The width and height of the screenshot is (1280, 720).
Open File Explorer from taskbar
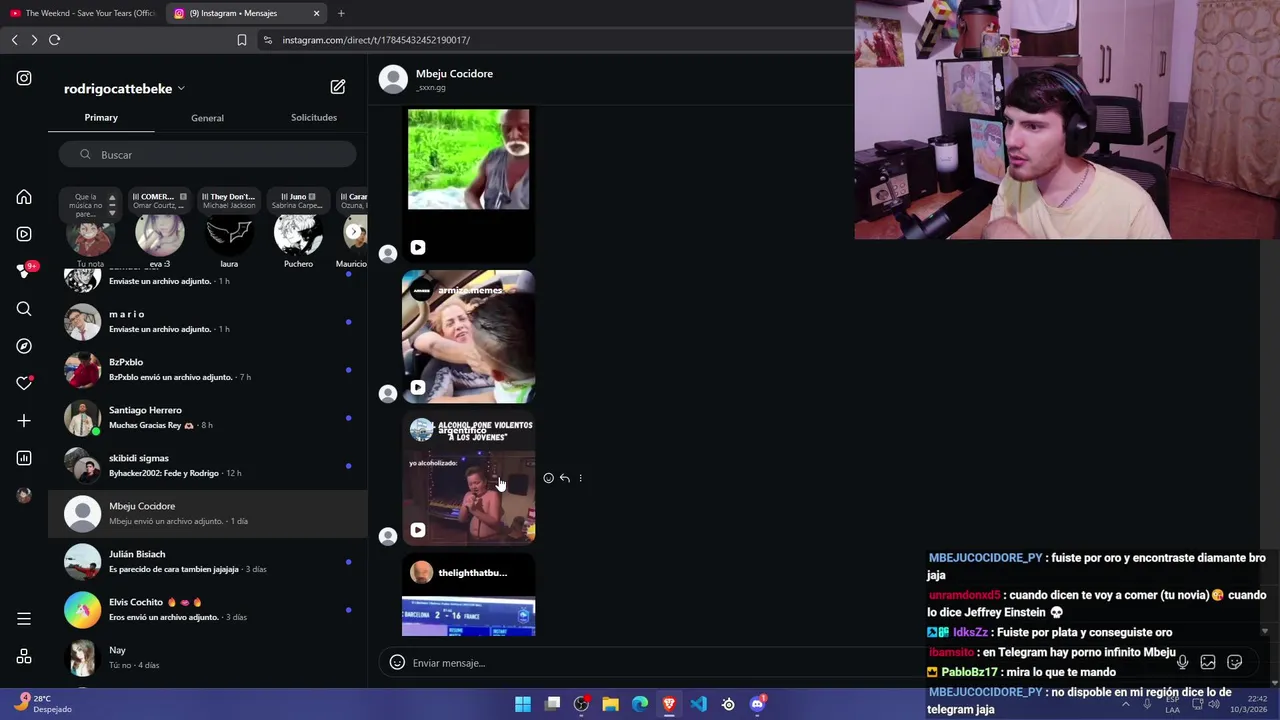point(611,704)
